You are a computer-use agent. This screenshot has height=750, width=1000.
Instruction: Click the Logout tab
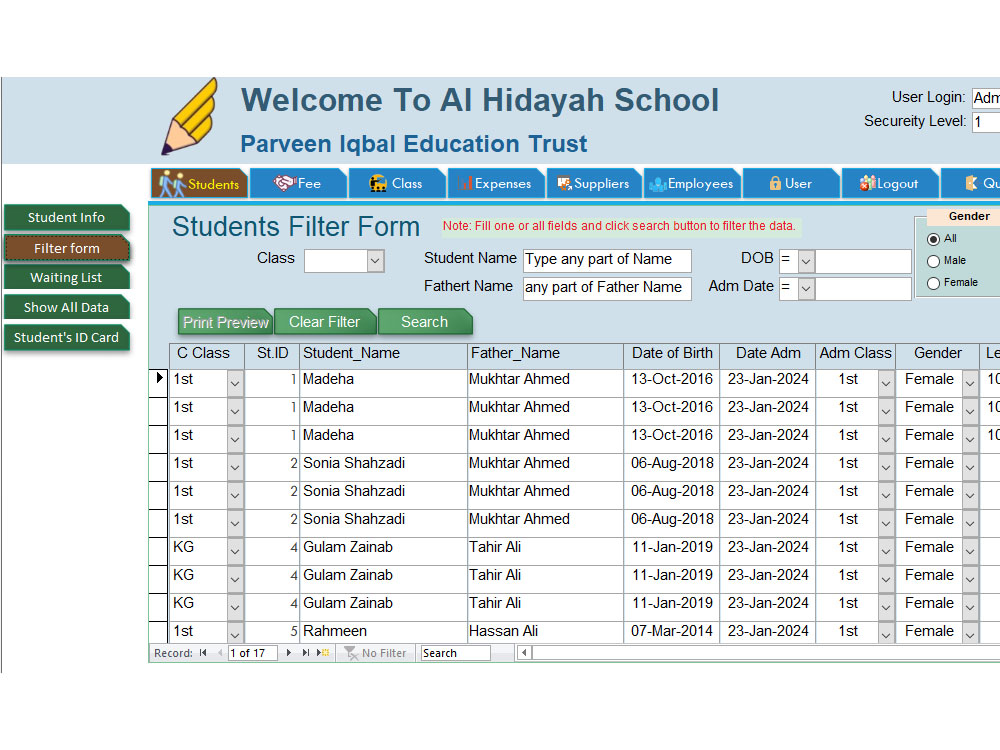tap(890, 184)
